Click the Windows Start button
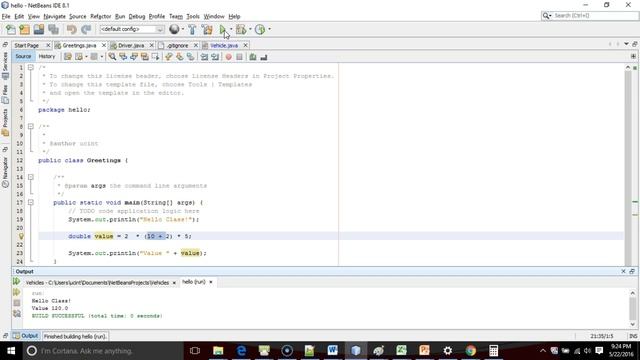This screenshot has width=640, height=360. [11, 351]
